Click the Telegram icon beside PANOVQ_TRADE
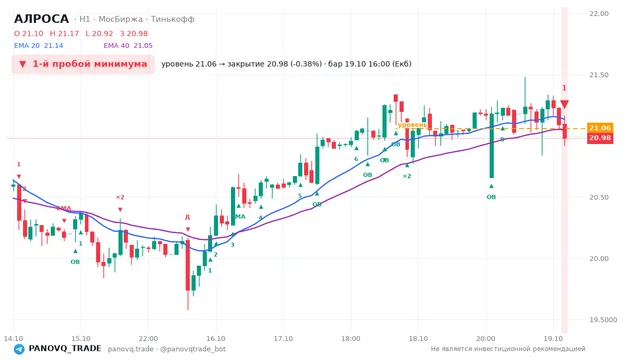The height and width of the screenshot is (360, 640). [19, 349]
